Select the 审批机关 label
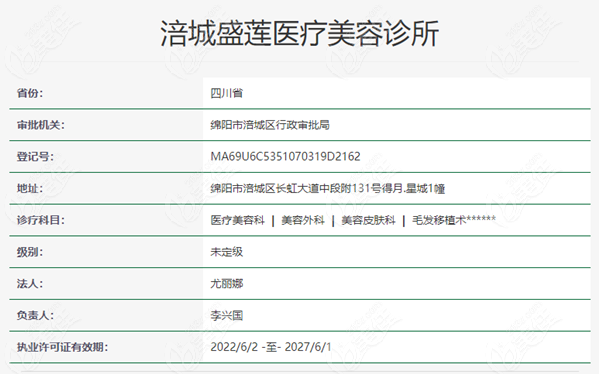The image size is (599, 374). [40, 125]
